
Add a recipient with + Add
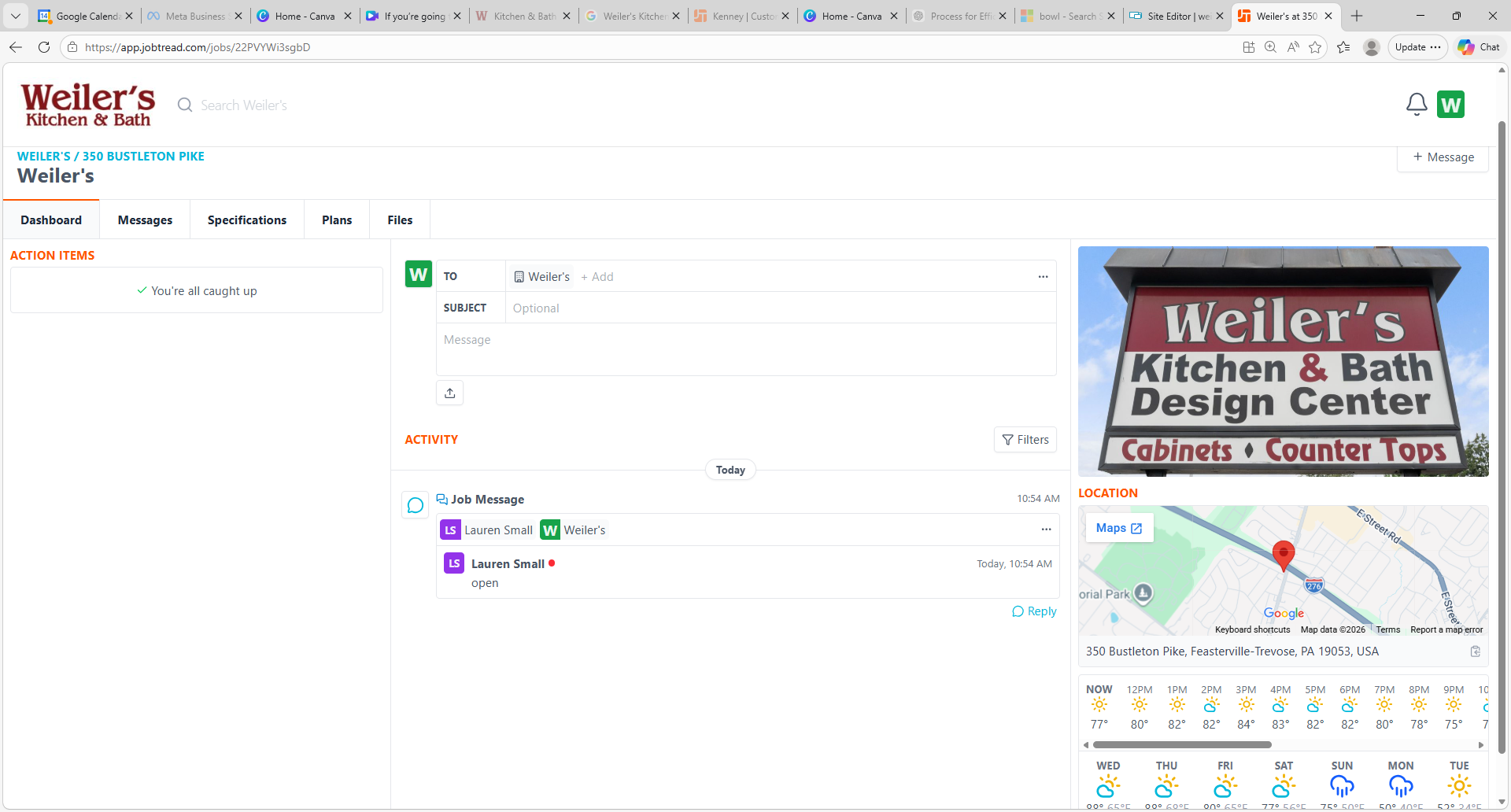pos(597,277)
